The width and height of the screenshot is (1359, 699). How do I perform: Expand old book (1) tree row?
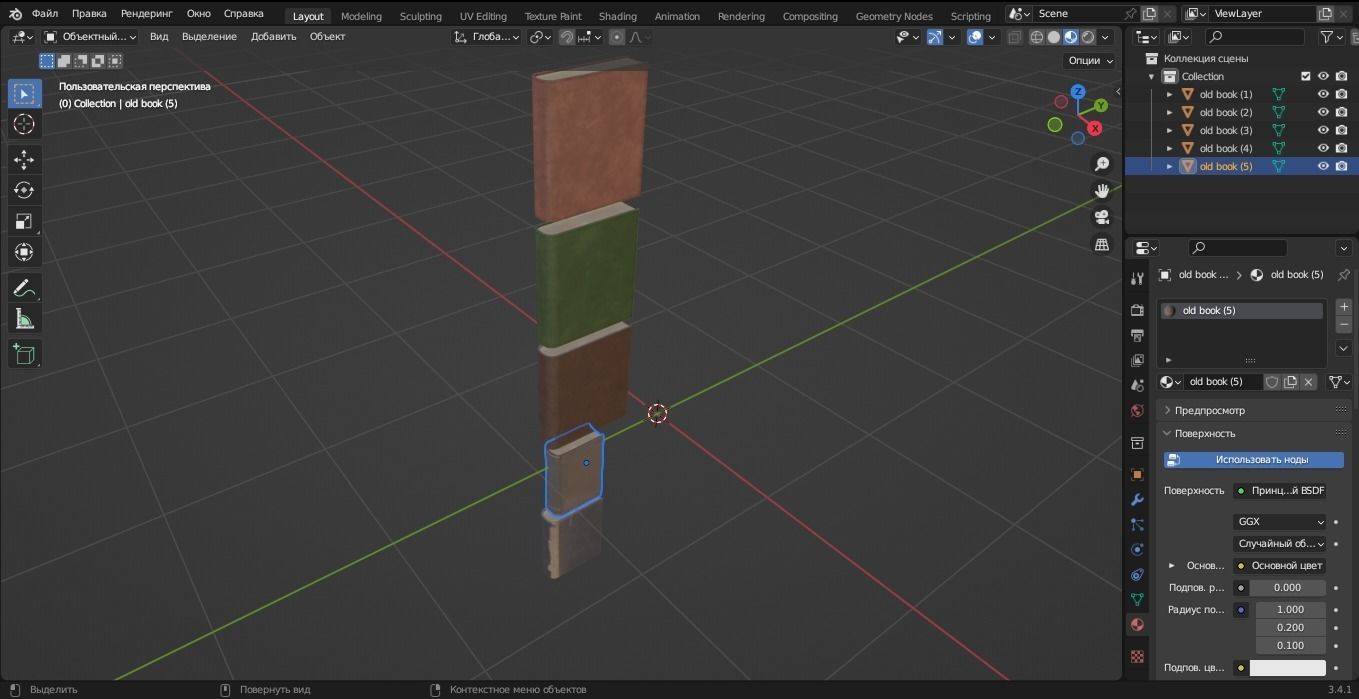click(x=1169, y=94)
